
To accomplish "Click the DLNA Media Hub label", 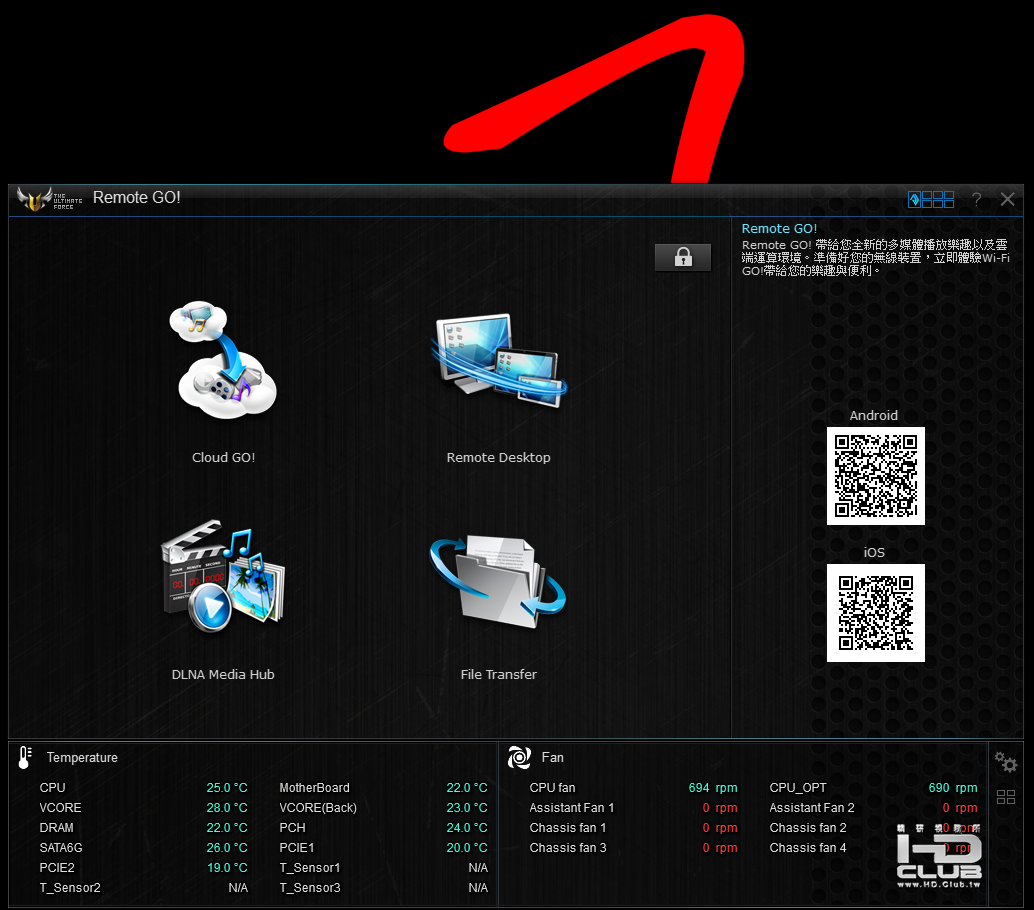I will (223, 675).
